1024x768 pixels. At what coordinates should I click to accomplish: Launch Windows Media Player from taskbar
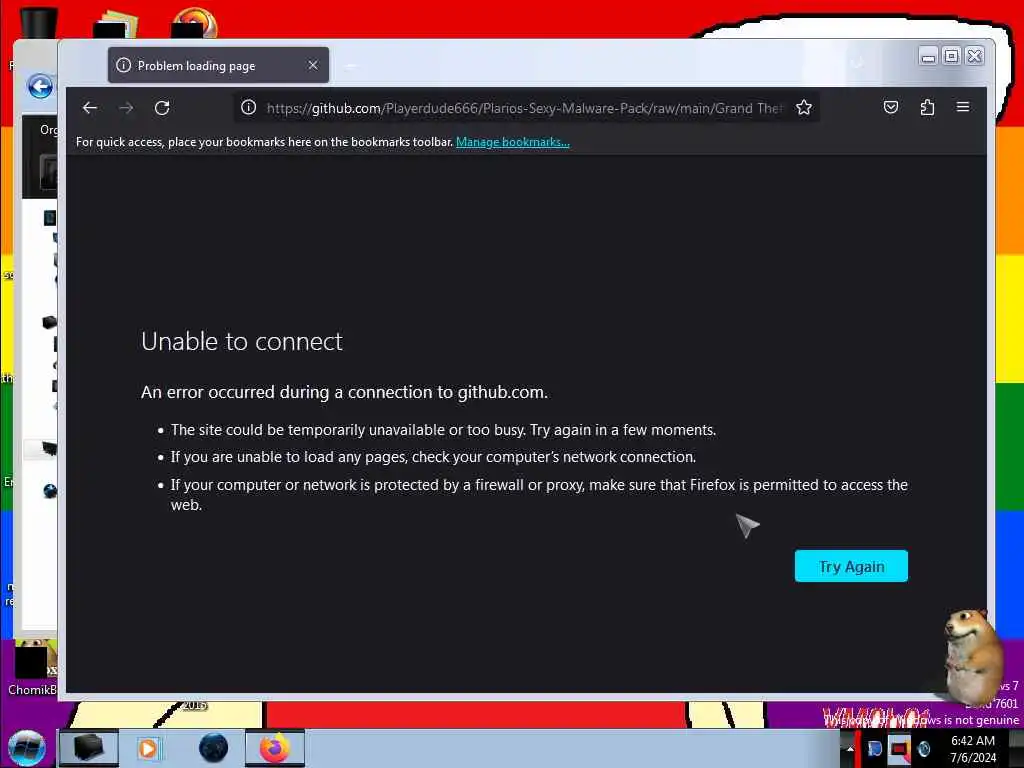pyautogui.click(x=148, y=748)
